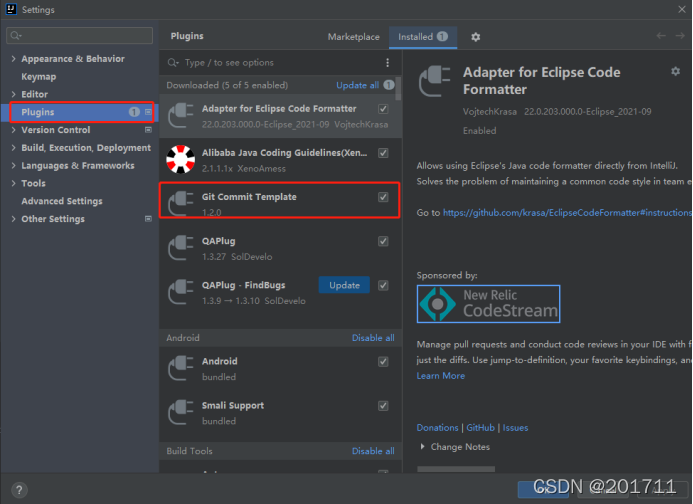This screenshot has width=693, height=504.
Task: Click the Android plugin icon
Action: point(180,368)
